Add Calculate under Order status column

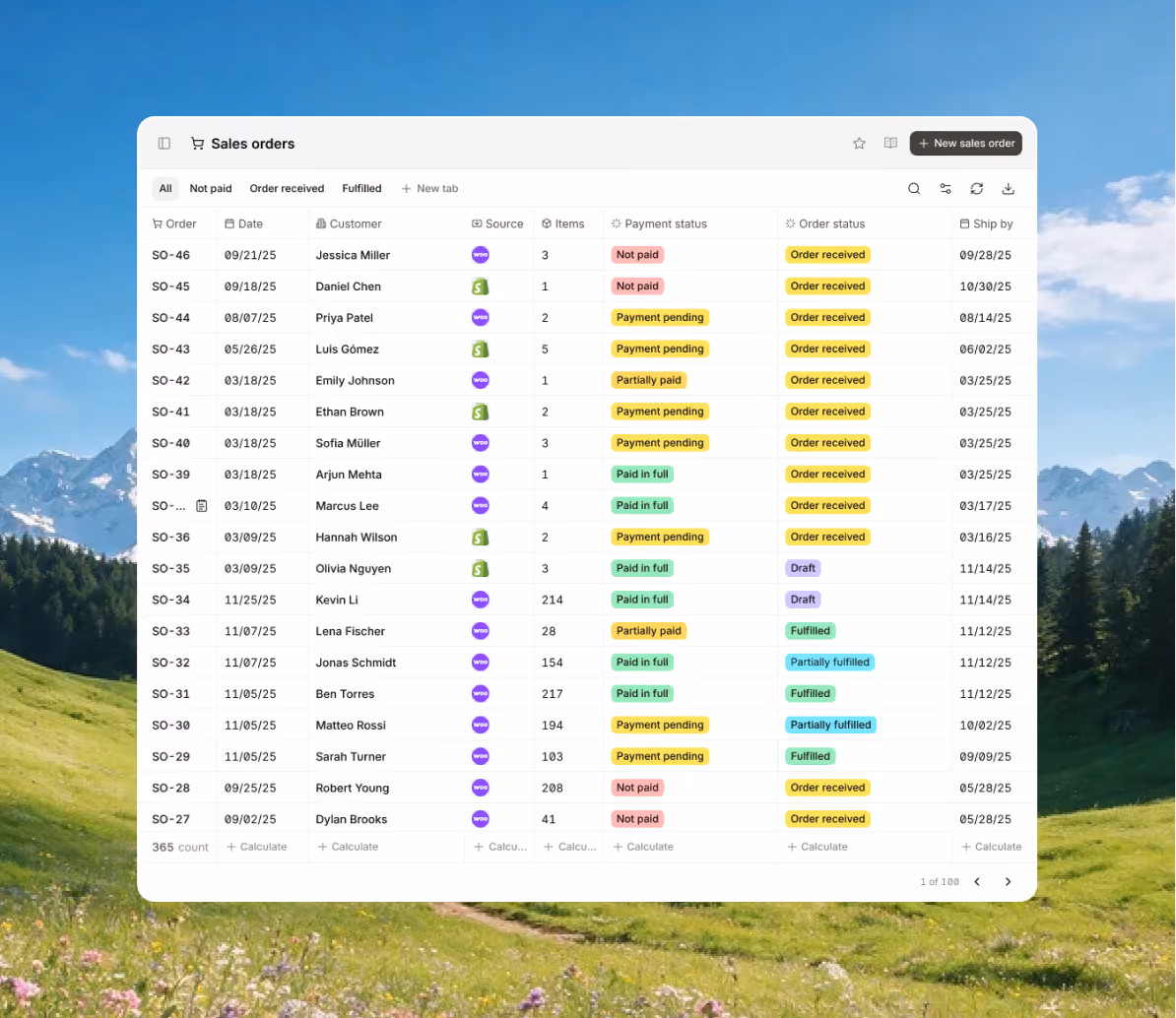(817, 847)
